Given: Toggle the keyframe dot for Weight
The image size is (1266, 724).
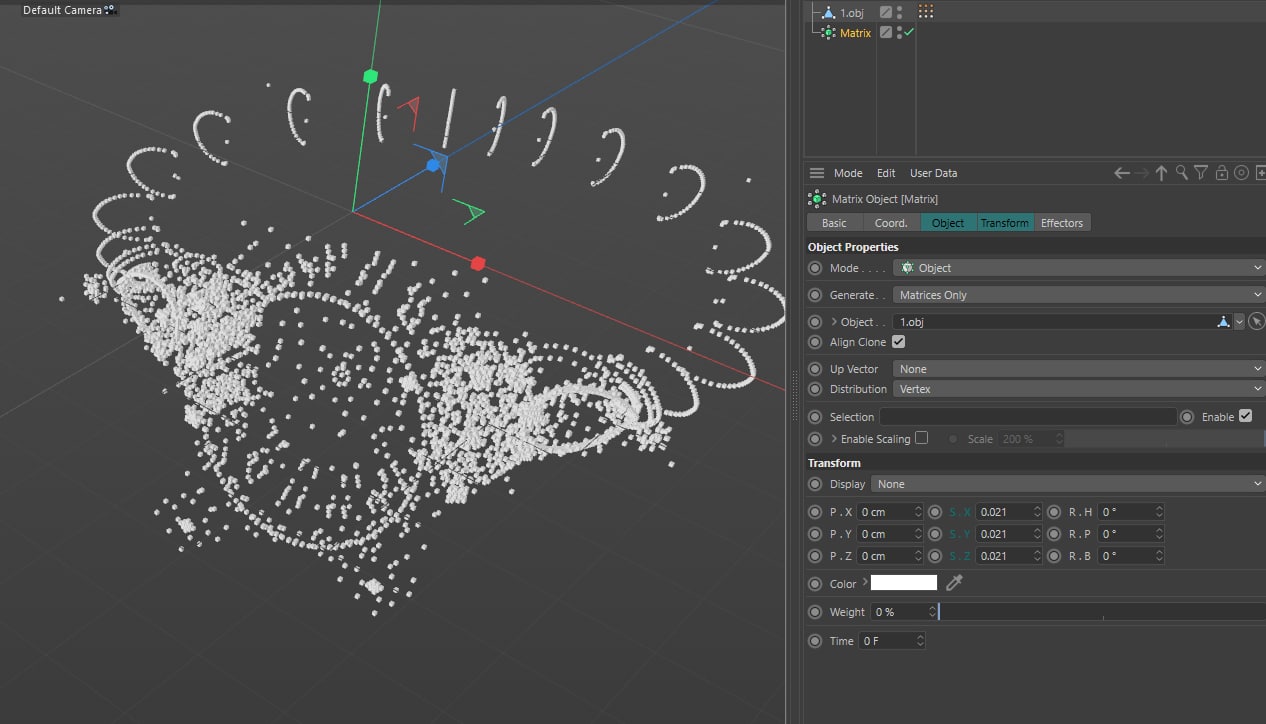Looking at the screenshot, I should 815,611.
